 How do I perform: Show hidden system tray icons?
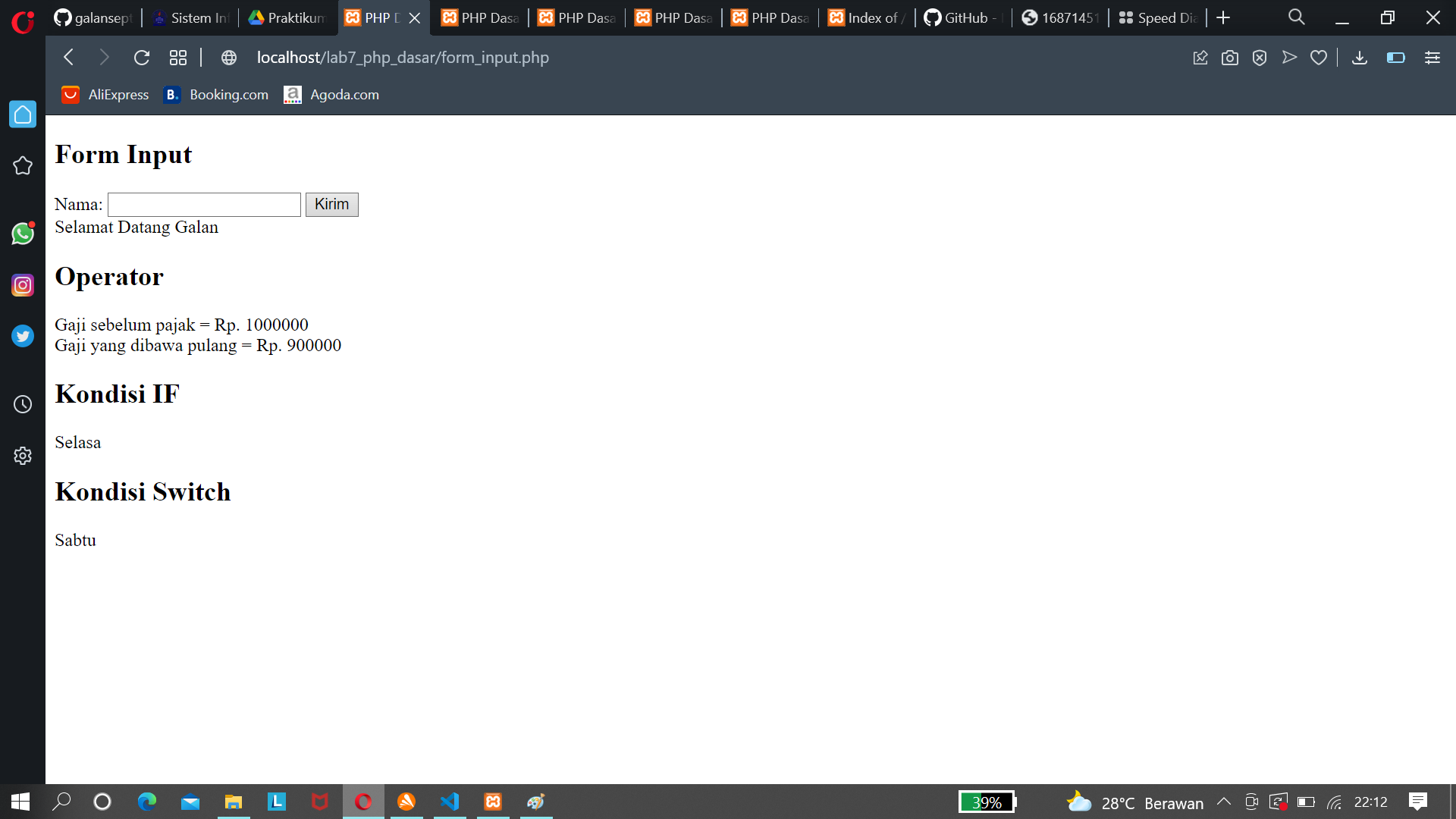pos(1222,802)
